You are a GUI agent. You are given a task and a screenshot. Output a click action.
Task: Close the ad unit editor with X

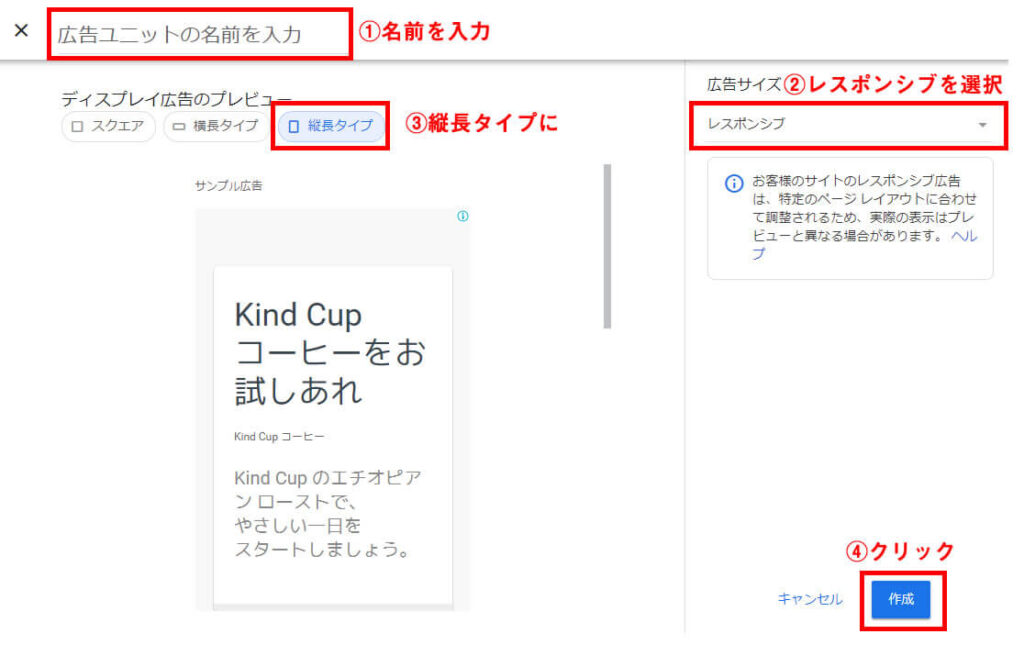point(21,30)
